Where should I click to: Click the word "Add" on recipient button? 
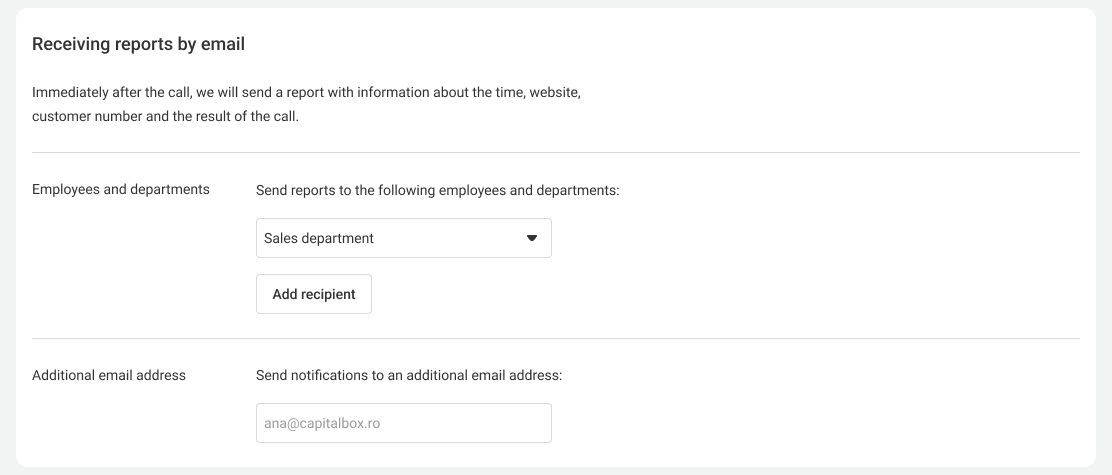coord(286,294)
